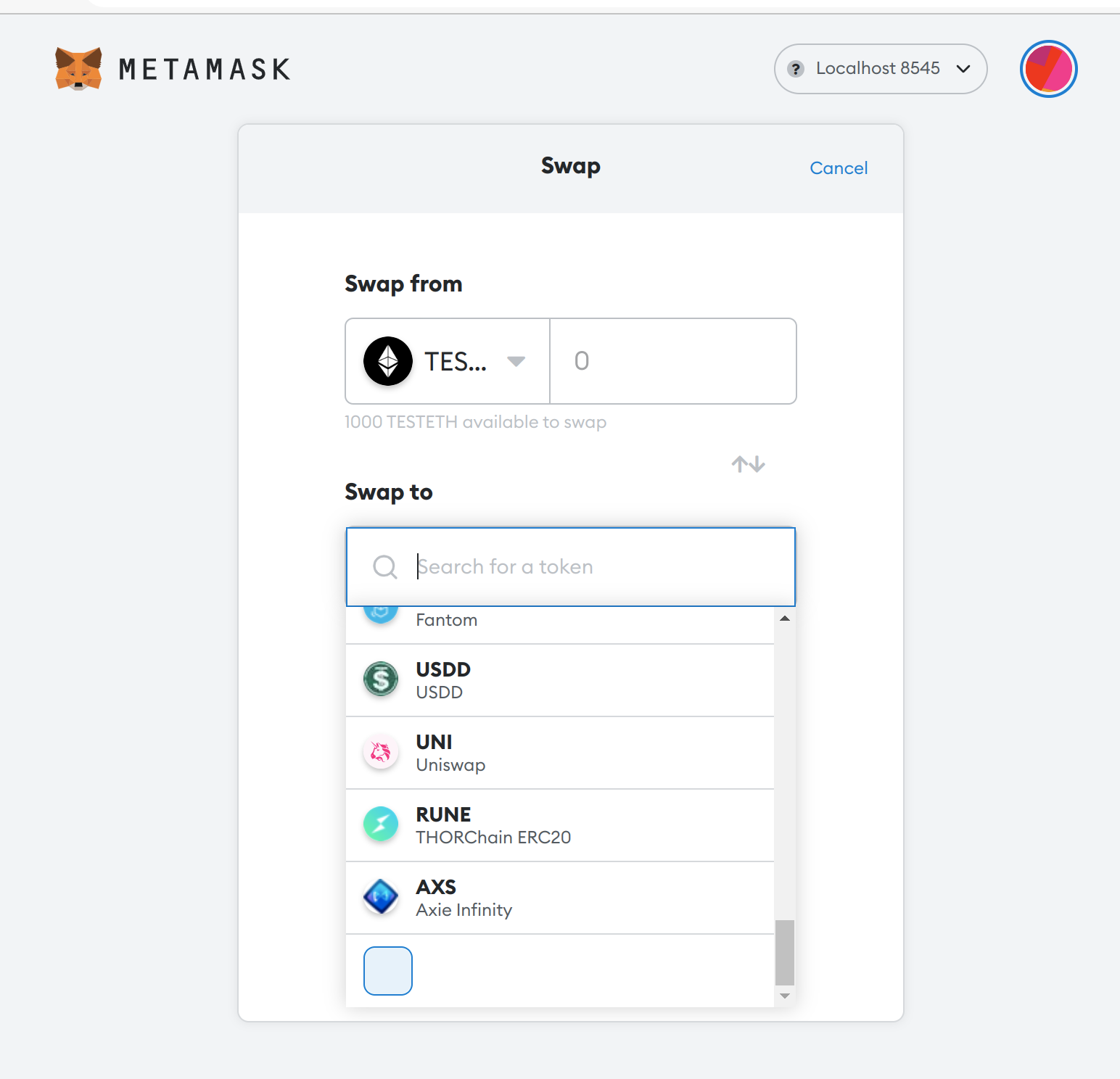Click the Swap header title
The width and height of the screenshot is (1120, 1079).
click(x=570, y=166)
